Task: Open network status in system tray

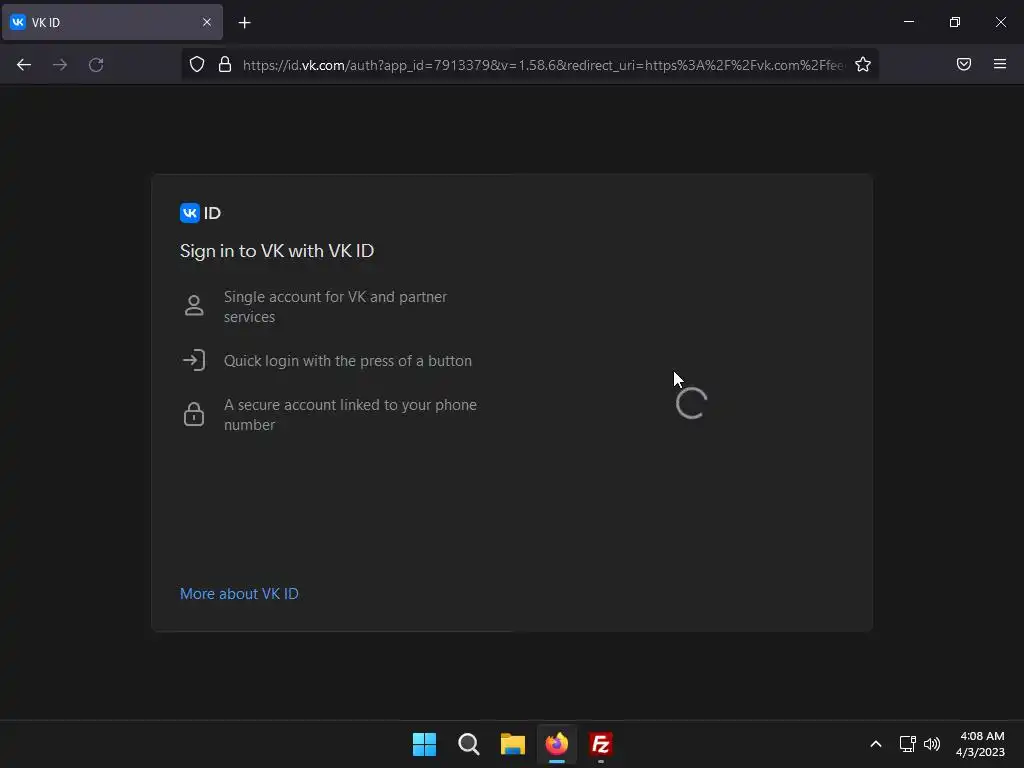Action: (907, 744)
